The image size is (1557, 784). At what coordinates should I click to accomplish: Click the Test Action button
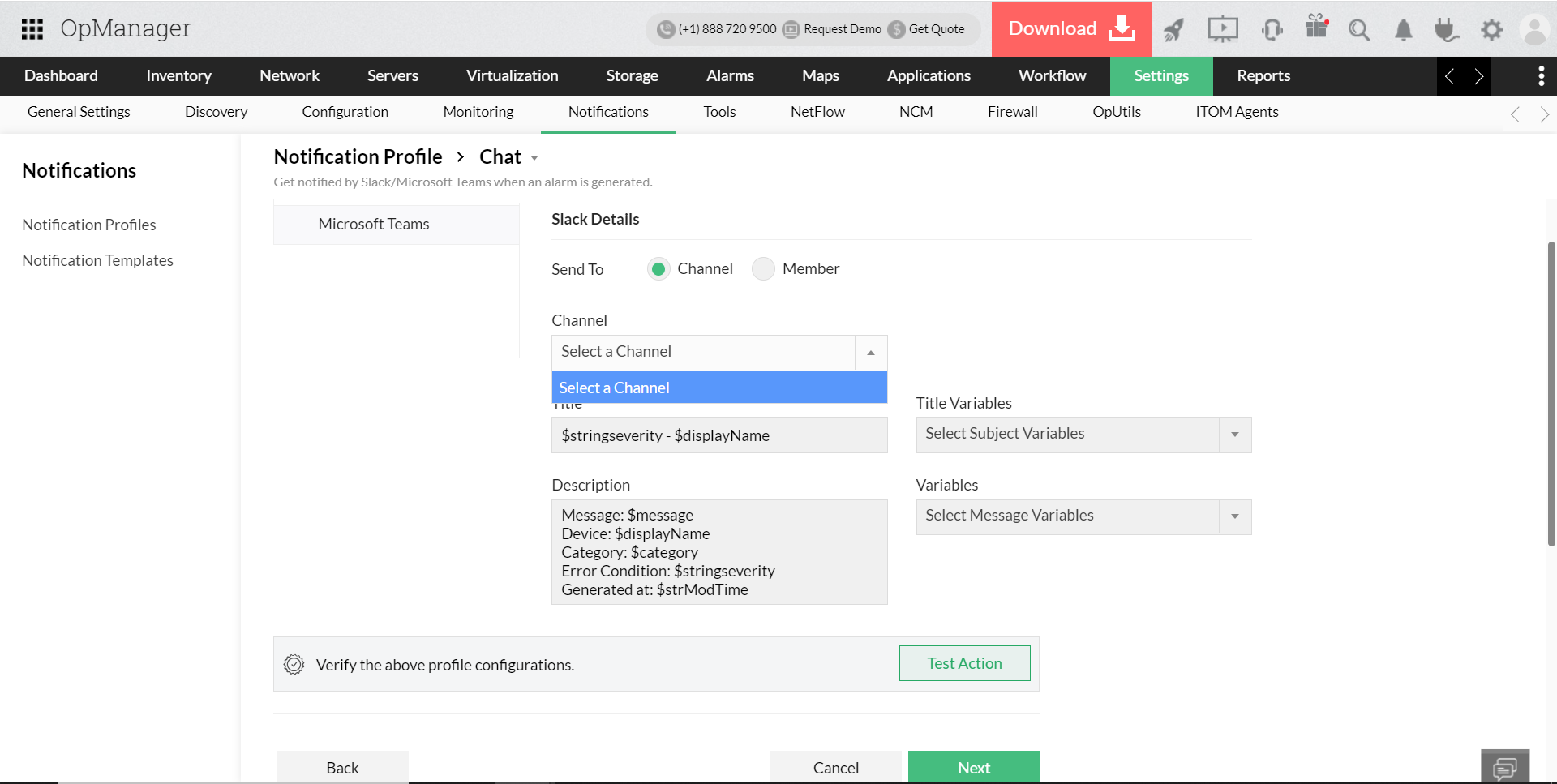(x=964, y=663)
